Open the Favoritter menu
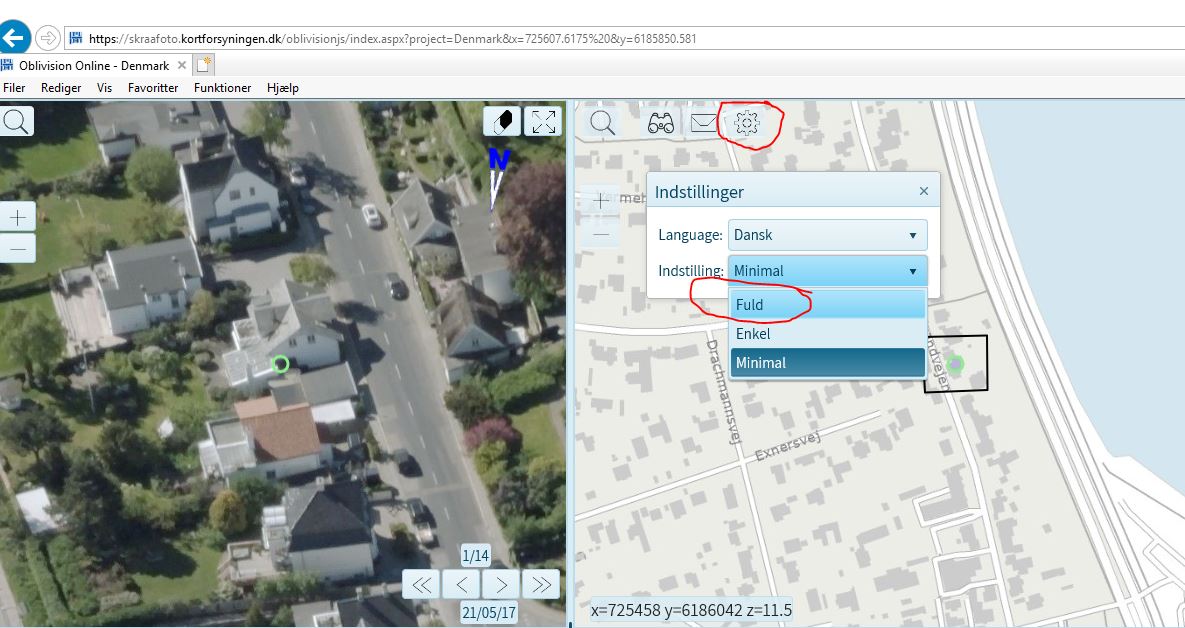The height and width of the screenshot is (628, 1185). (x=153, y=88)
